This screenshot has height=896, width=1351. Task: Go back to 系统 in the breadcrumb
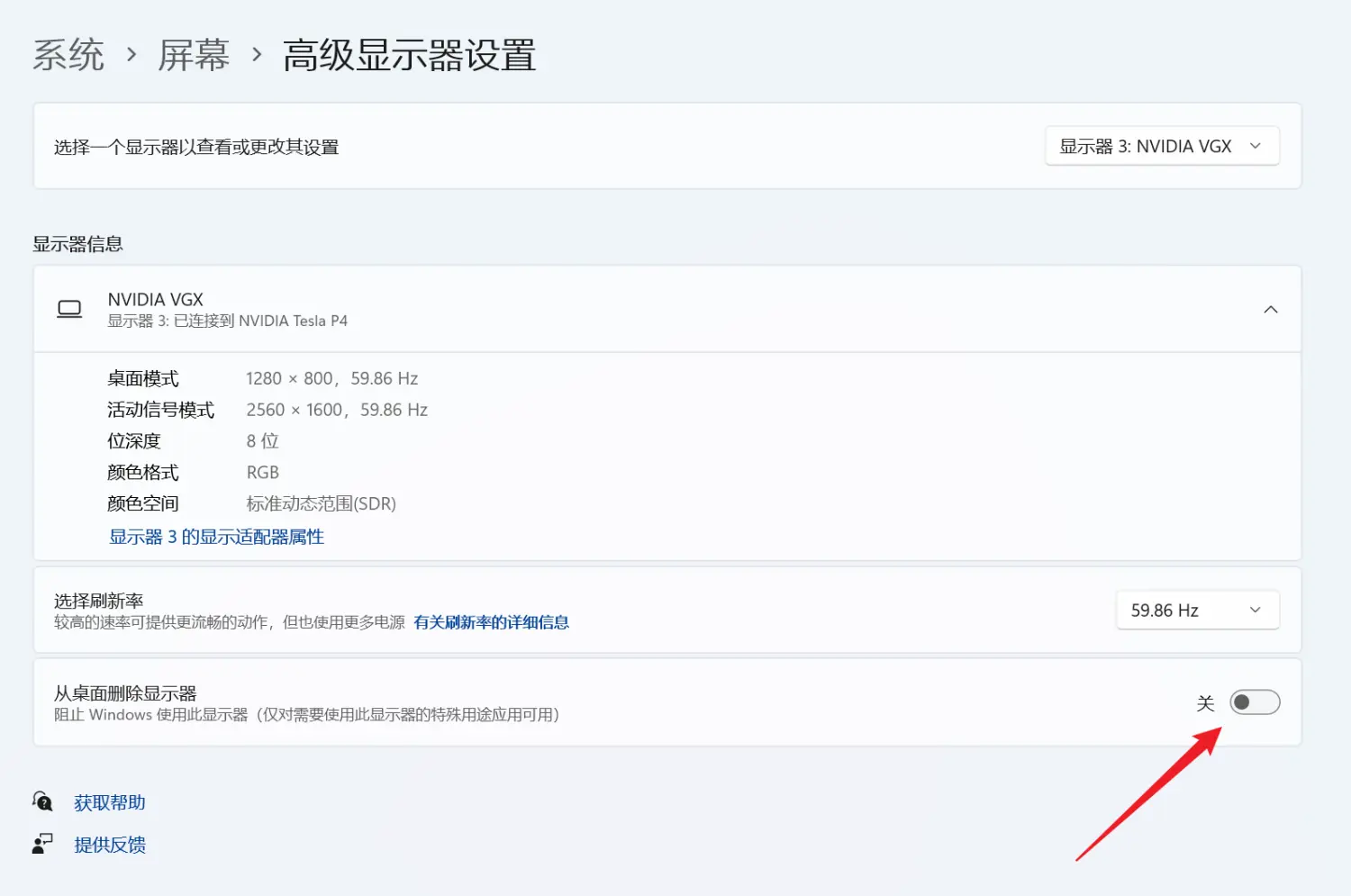68,56
